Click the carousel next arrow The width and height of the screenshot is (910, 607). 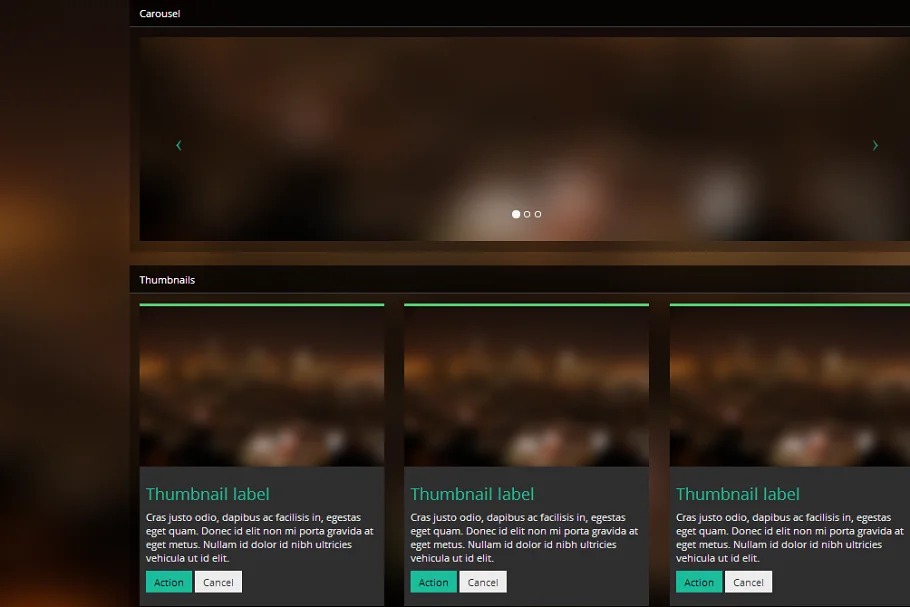[875, 145]
